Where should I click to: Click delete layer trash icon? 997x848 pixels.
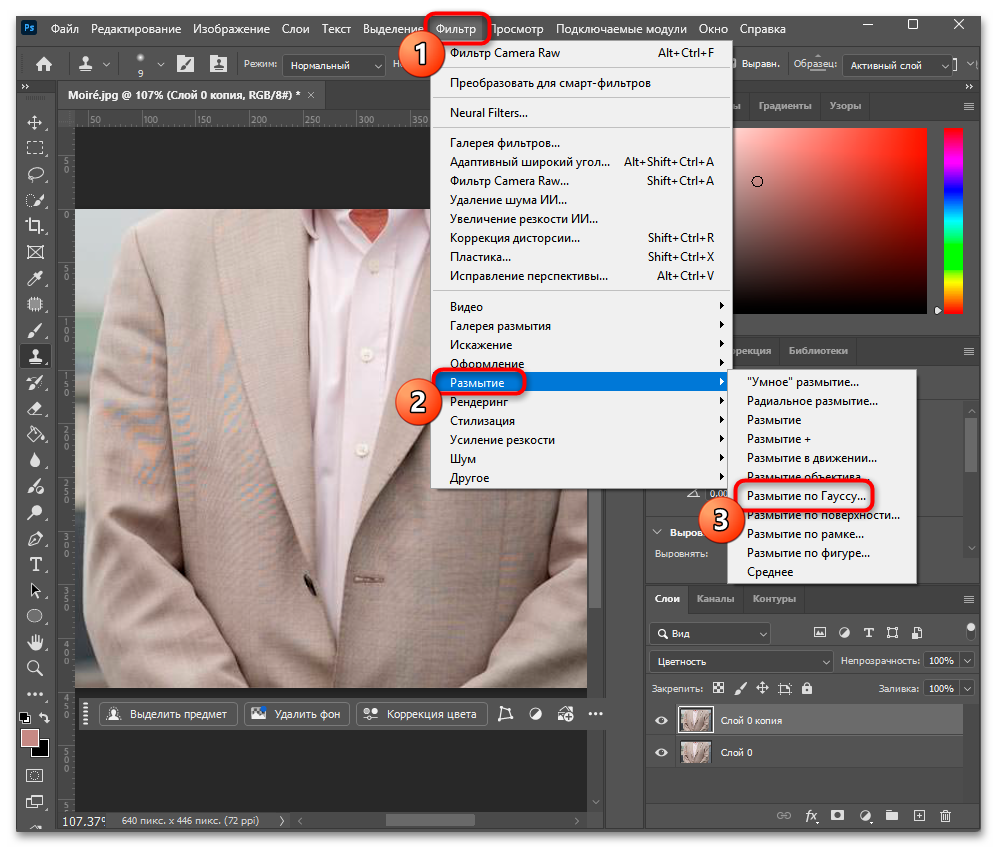click(x=945, y=816)
